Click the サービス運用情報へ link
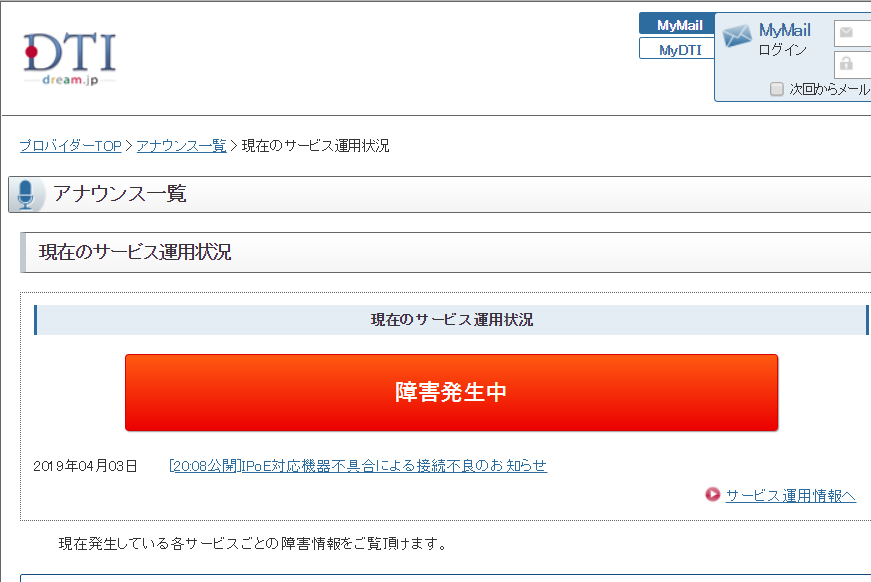The image size is (871, 582). 790,495
